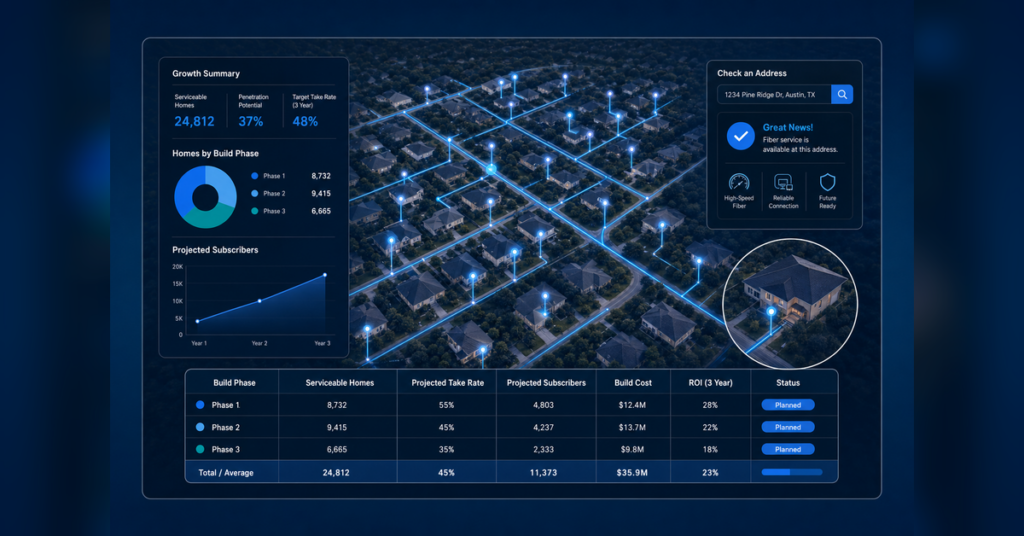Click the address input field
The width and height of the screenshot is (1024, 536).
pos(774,95)
